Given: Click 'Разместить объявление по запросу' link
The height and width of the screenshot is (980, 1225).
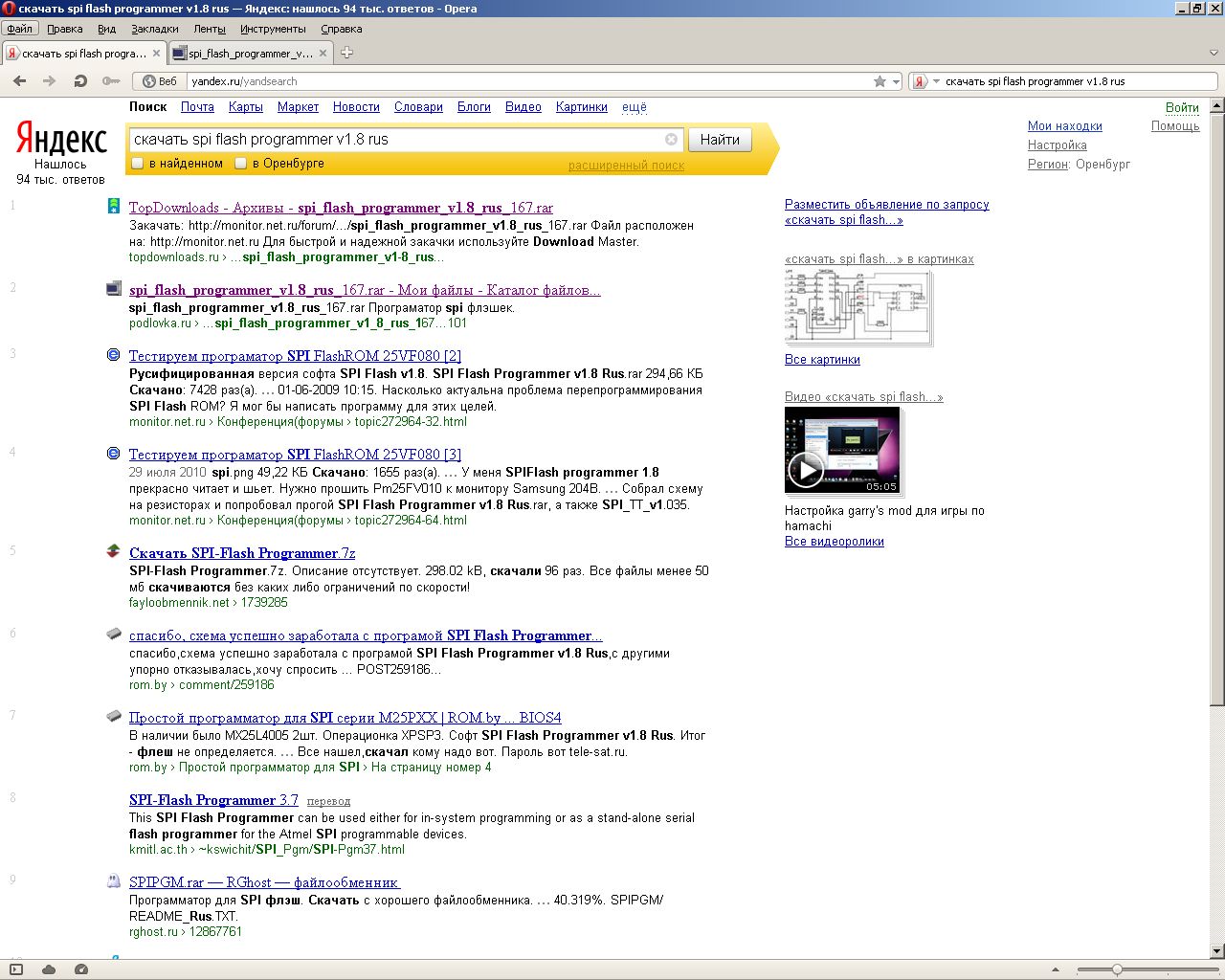Looking at the screenshot, I should 887,205.
